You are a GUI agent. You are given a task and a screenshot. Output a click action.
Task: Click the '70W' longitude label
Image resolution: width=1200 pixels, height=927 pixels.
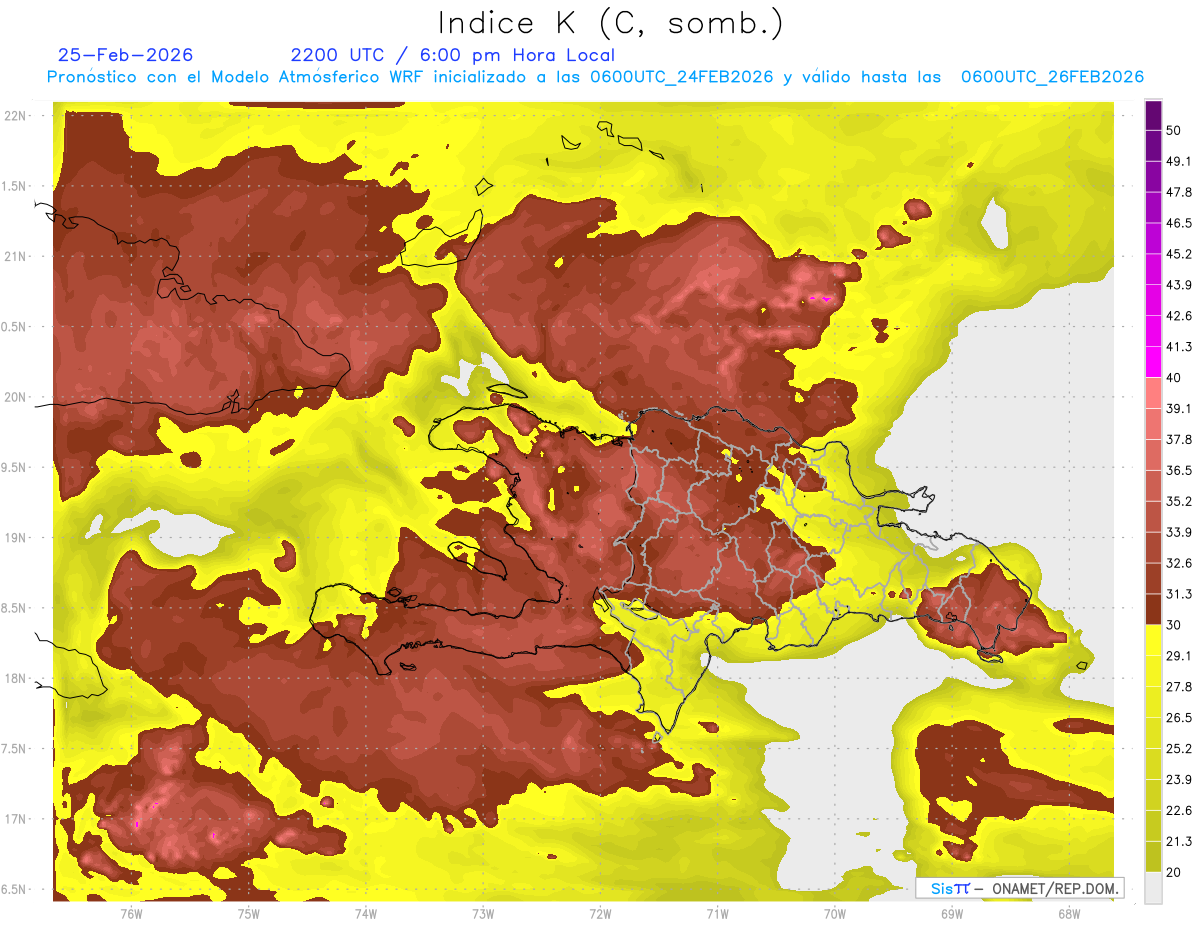[835, 913]
